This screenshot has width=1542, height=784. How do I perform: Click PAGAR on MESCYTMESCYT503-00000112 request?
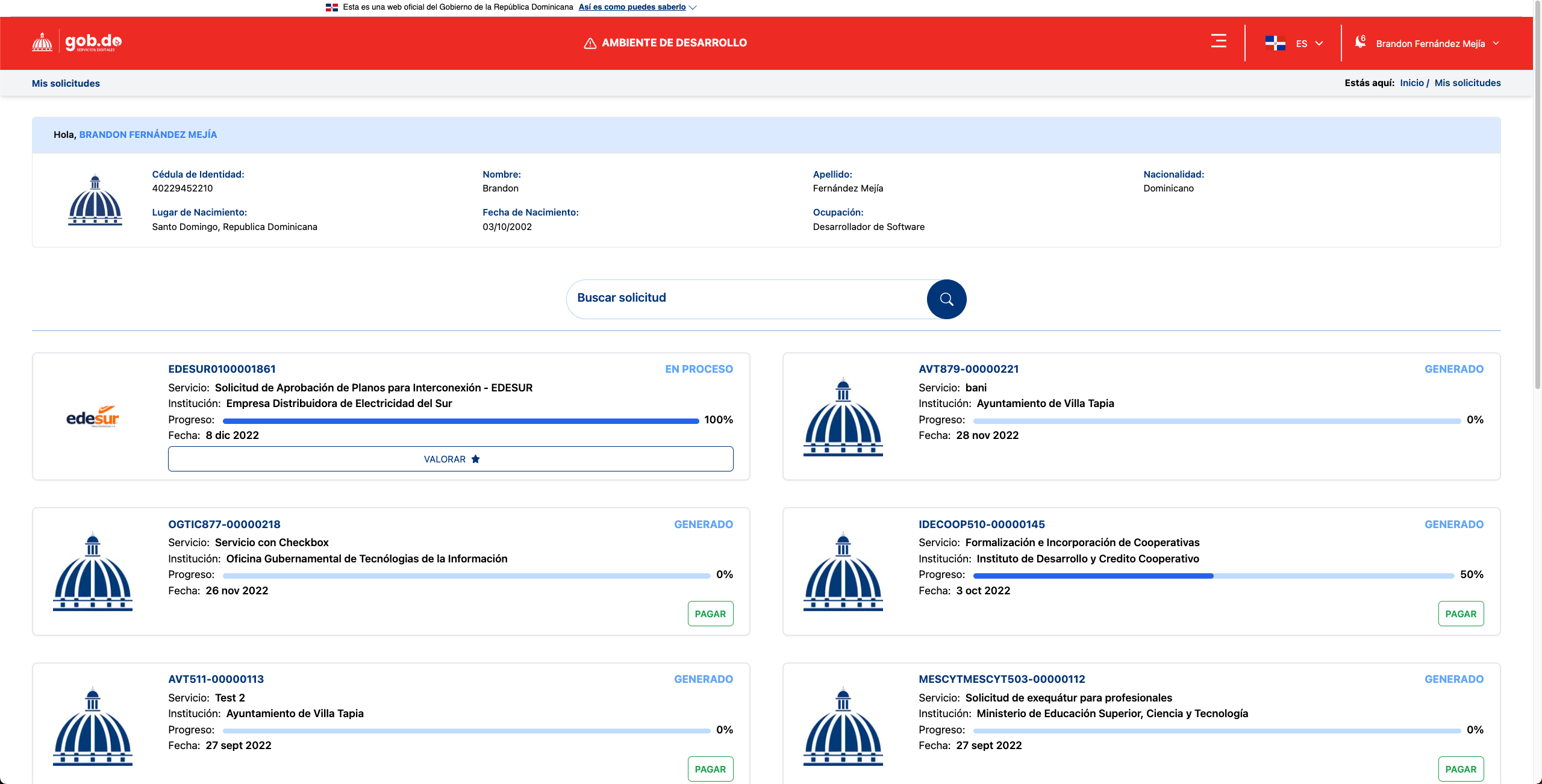1461,769
